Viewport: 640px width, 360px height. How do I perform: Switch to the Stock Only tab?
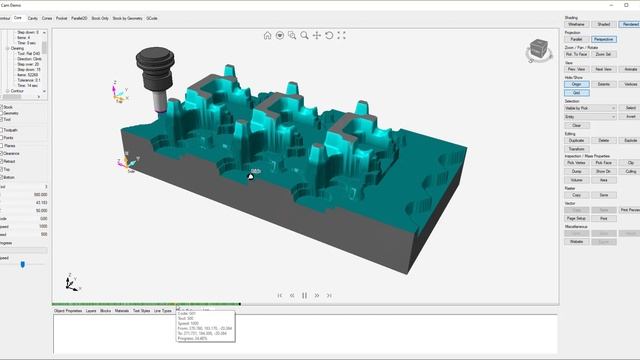[x=100, y=18]
